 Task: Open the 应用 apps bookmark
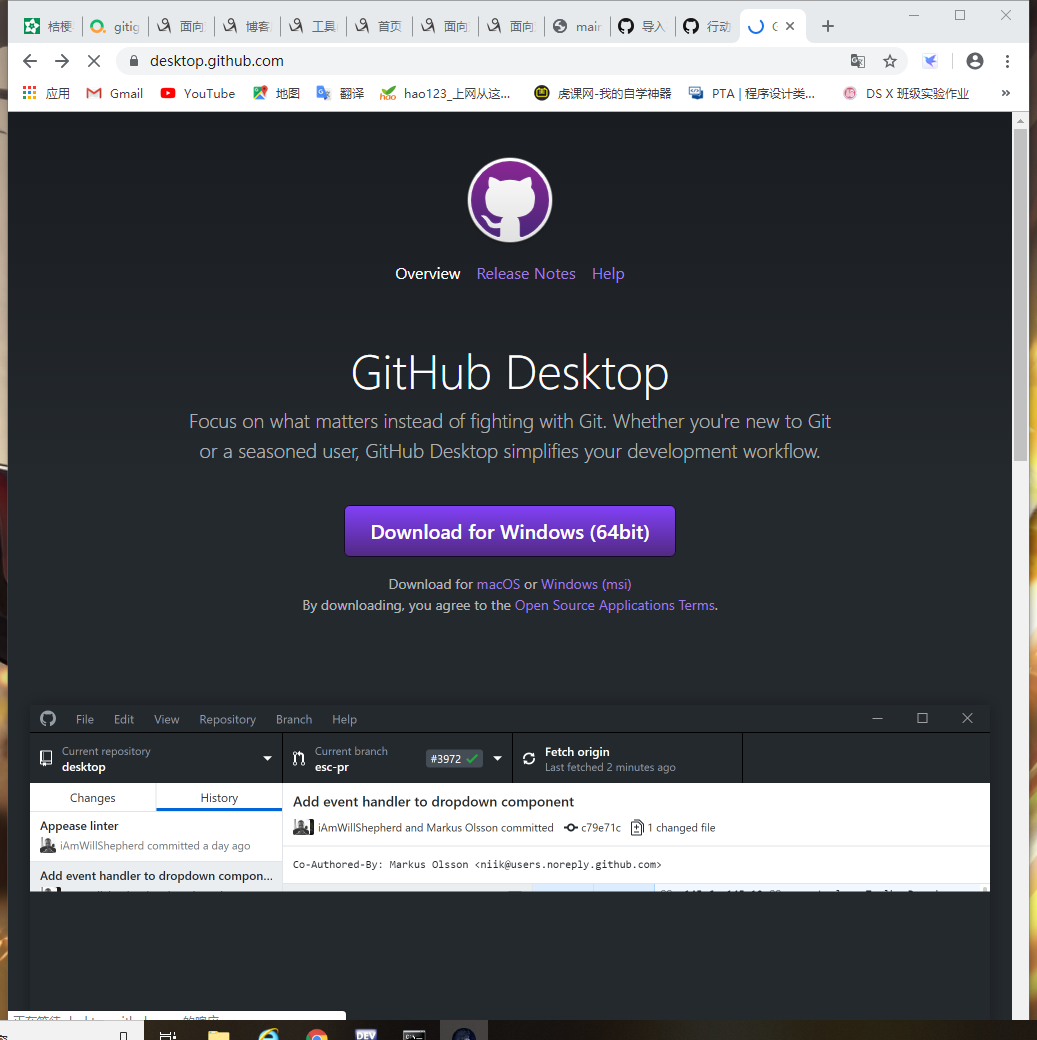click(46, 94)
